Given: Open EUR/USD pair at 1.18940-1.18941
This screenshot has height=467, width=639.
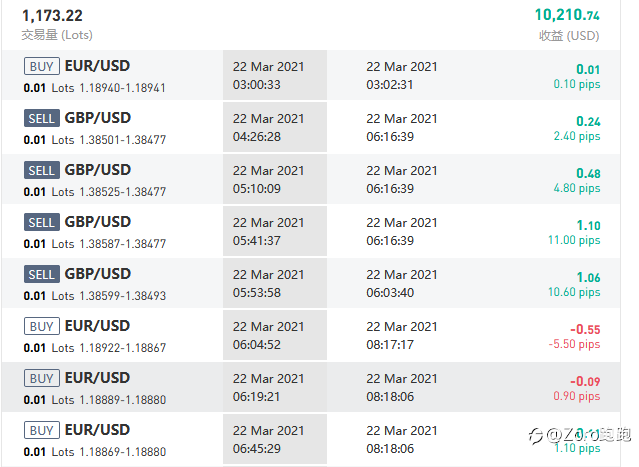Looking at the screenshot, I should pyautogui.click(x=97, y=66).
